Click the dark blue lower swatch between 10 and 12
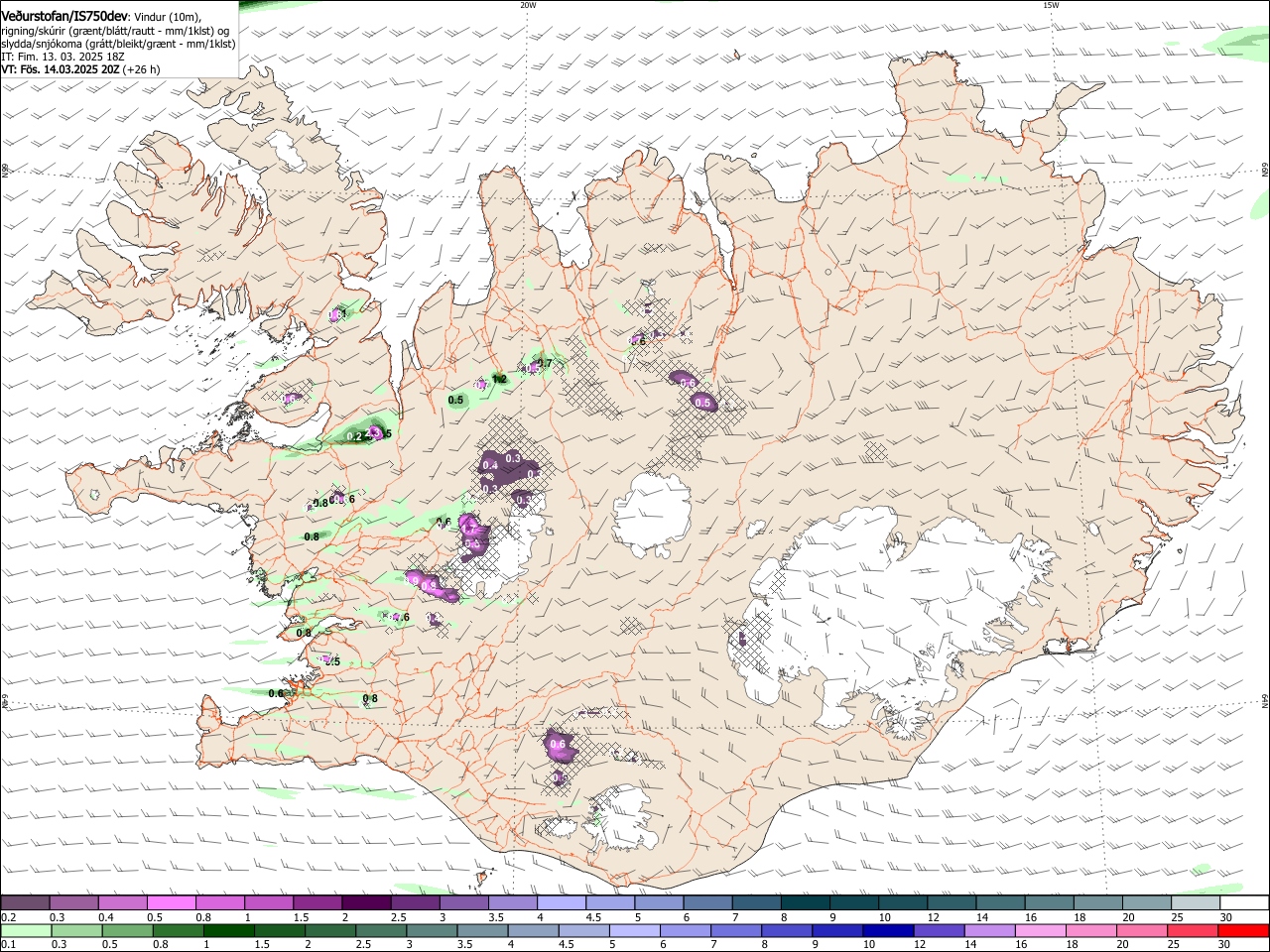 (x=887, y=931)
